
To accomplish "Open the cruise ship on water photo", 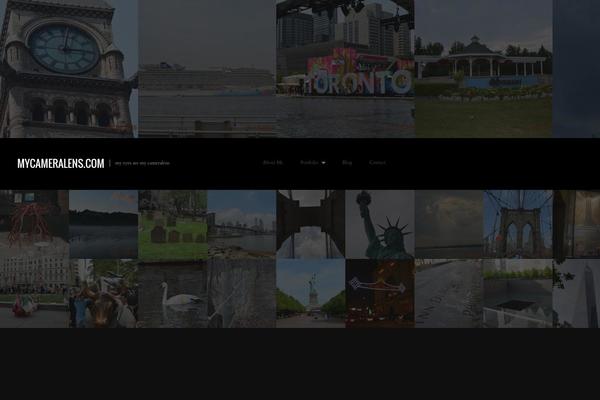I will point(207,69).
